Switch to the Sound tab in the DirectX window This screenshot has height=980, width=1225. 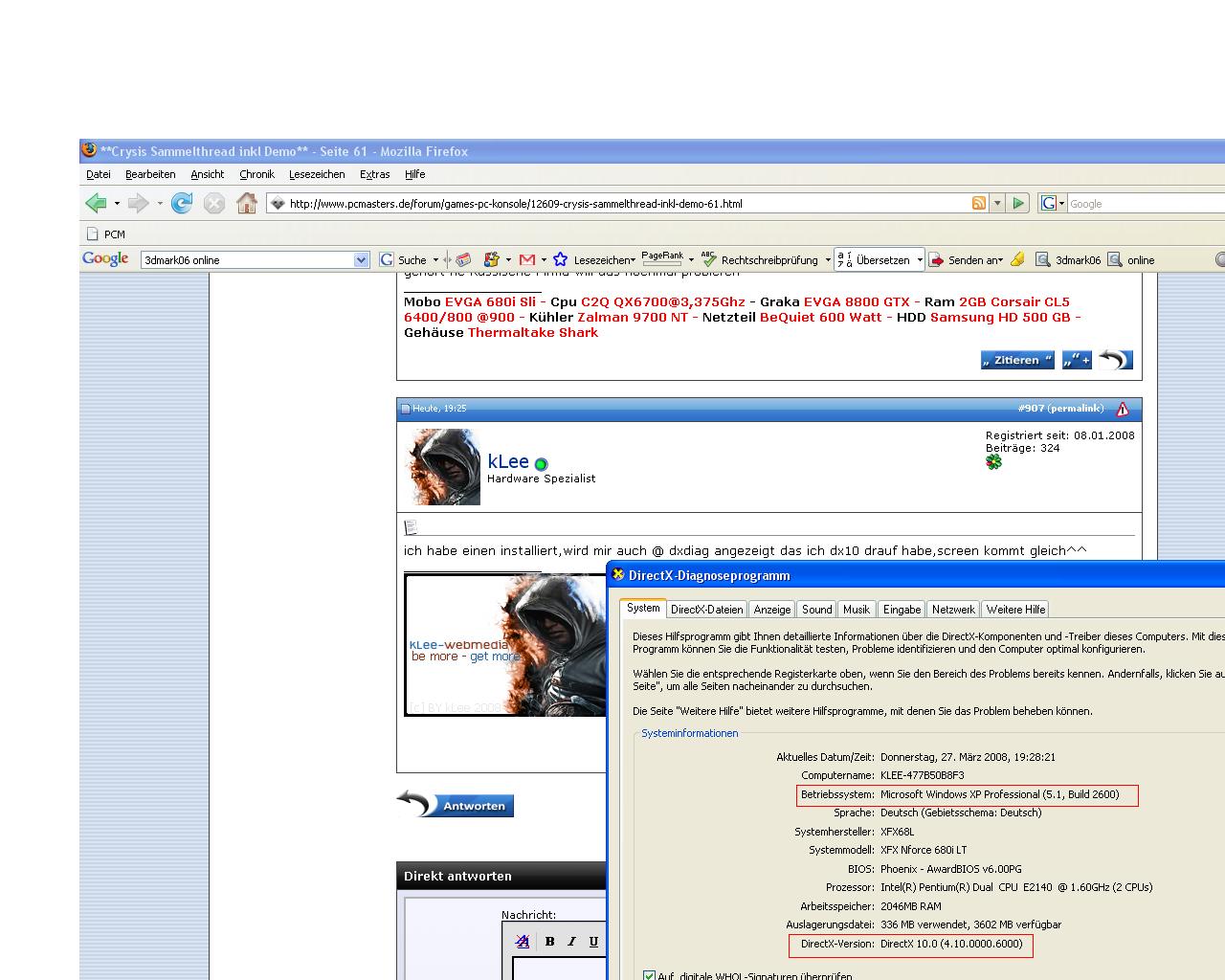click(816, 610)
